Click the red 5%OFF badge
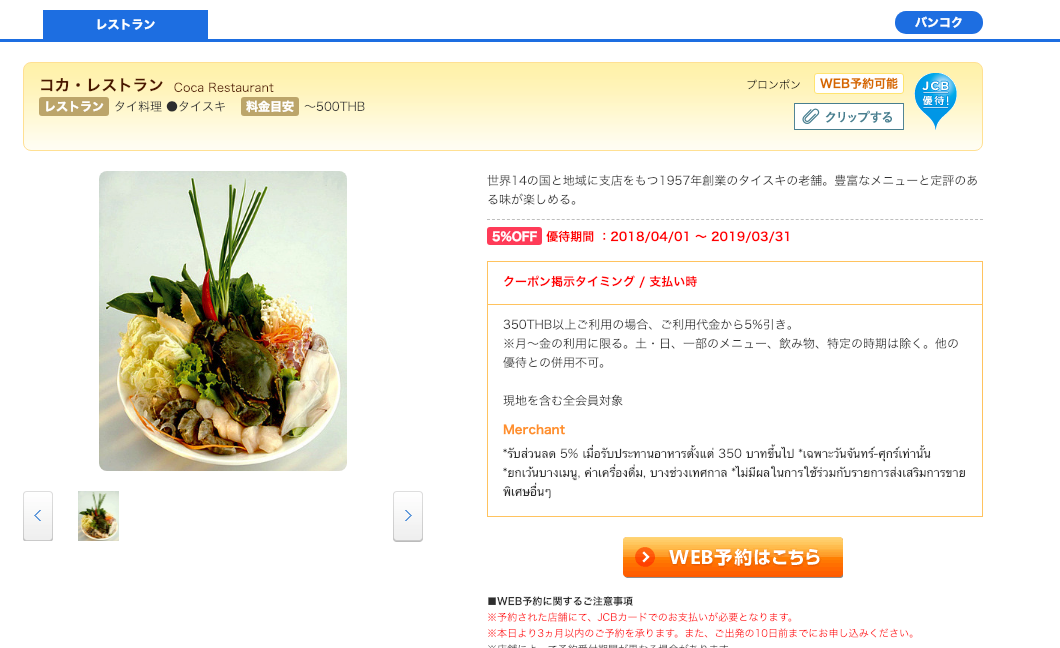This screenshot has height=648, width=1060. 514,236
